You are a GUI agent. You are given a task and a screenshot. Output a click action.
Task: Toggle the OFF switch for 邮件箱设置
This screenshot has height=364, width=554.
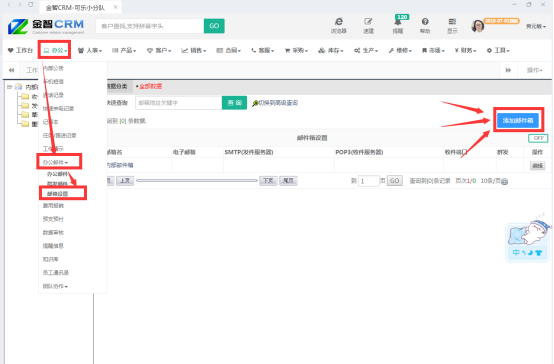[538, 138]
